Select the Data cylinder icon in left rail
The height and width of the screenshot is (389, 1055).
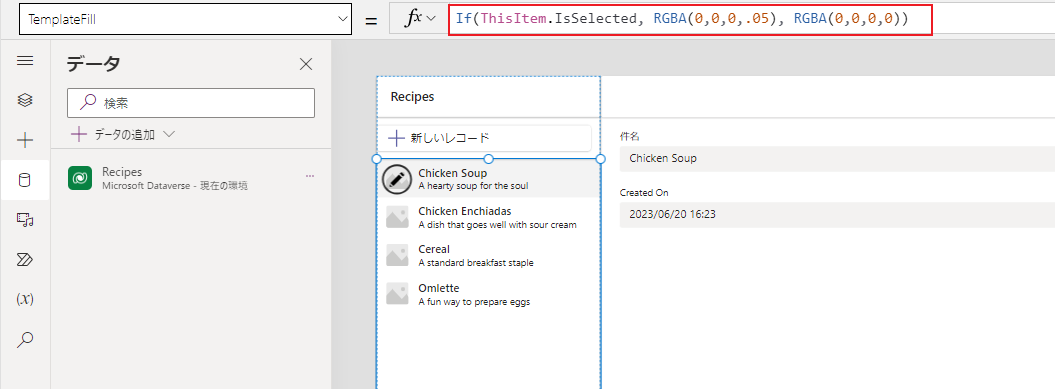[x=25, y=180]
